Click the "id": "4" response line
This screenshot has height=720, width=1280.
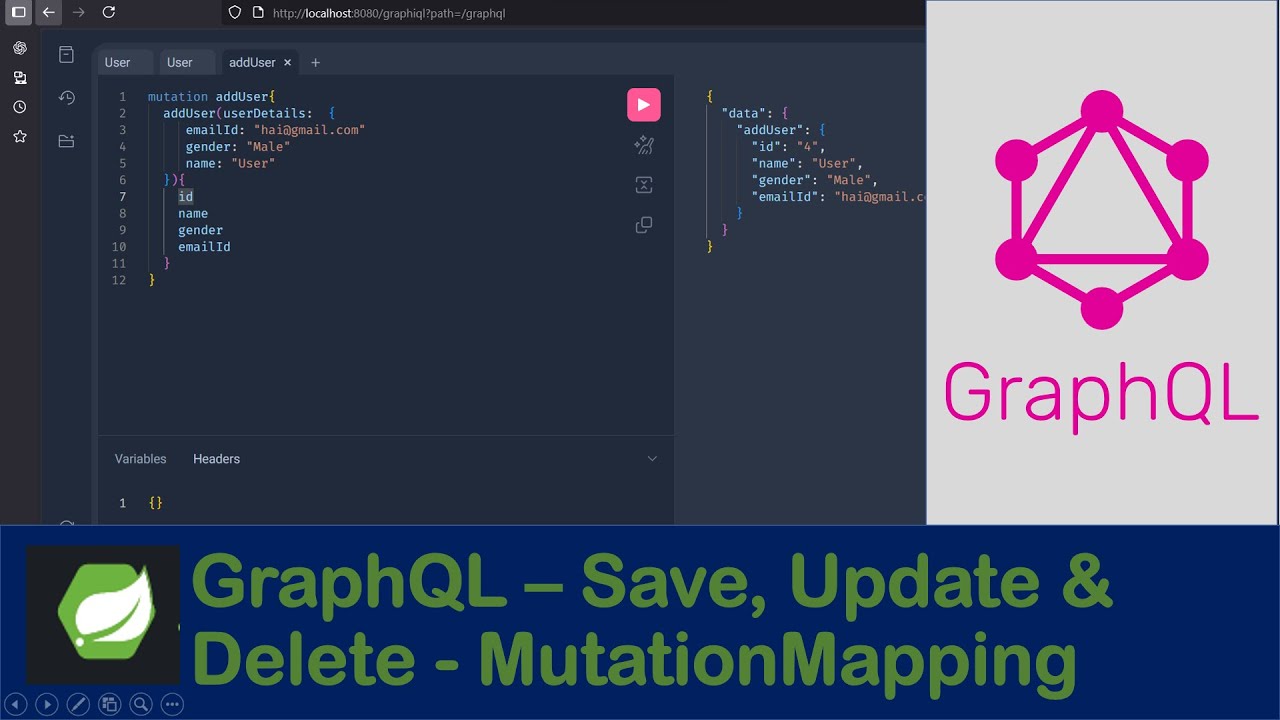789,147
